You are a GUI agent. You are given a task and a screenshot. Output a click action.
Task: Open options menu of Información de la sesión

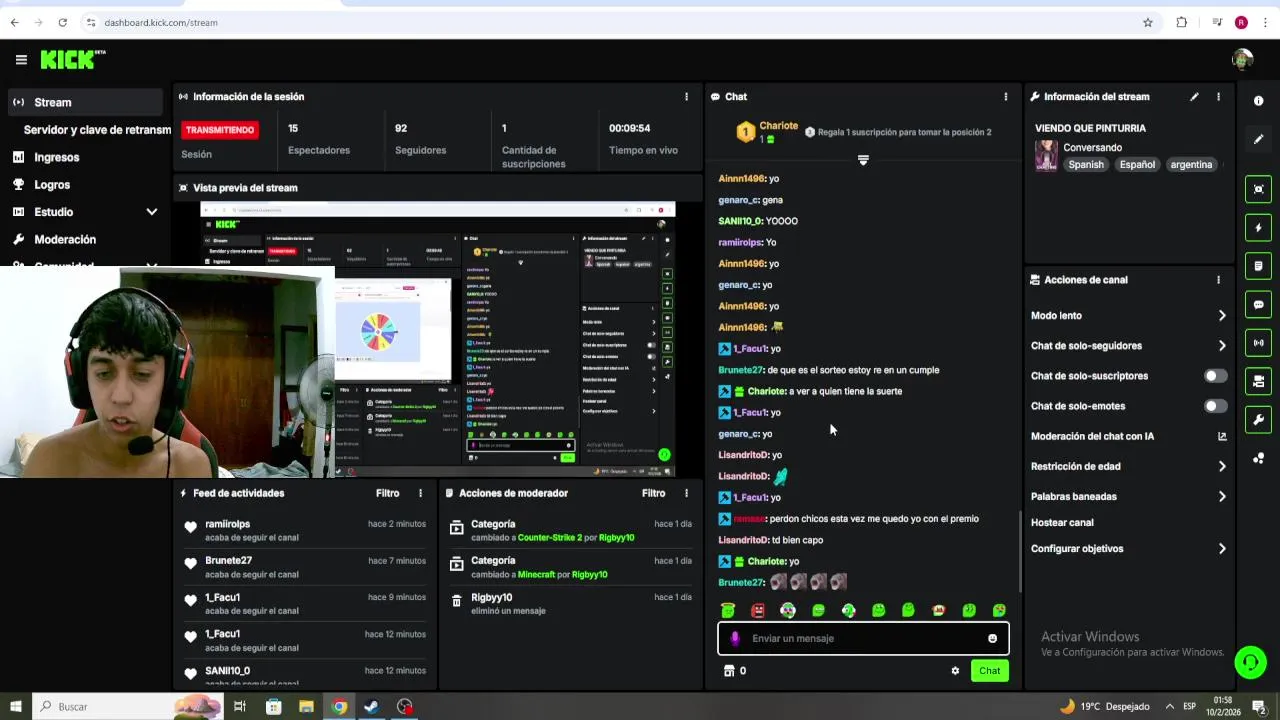tap(686, 97)
